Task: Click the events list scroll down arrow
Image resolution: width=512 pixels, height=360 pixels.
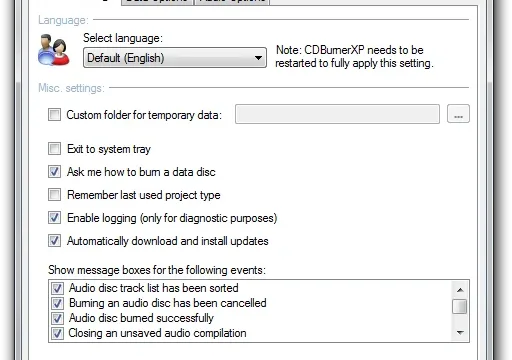Action: [x=460, y=333]
